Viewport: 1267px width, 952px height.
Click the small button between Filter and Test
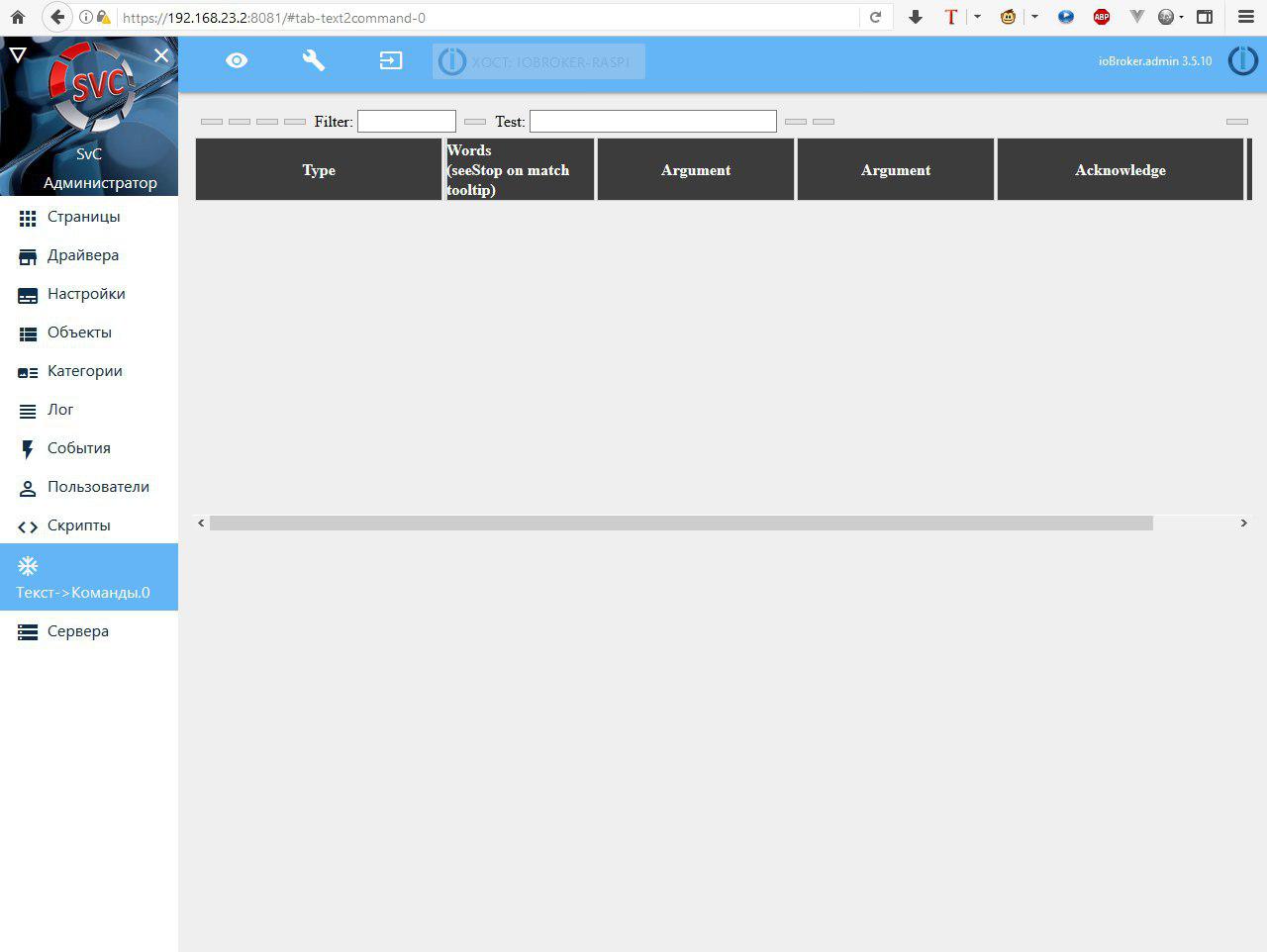pyautogui.click(x=475, y=122)
